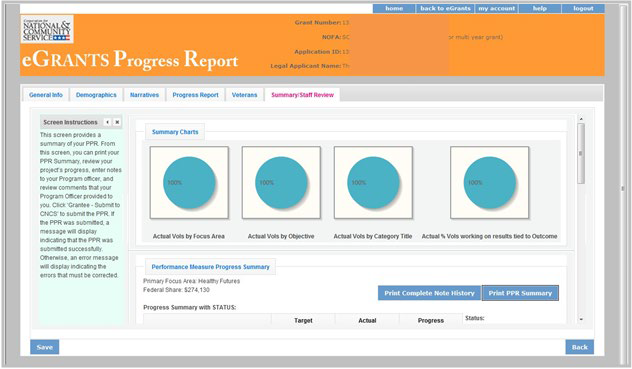This screenshot has height=369, width=632.
Task: Open the help menu item
Action: [x=540, y=8]
